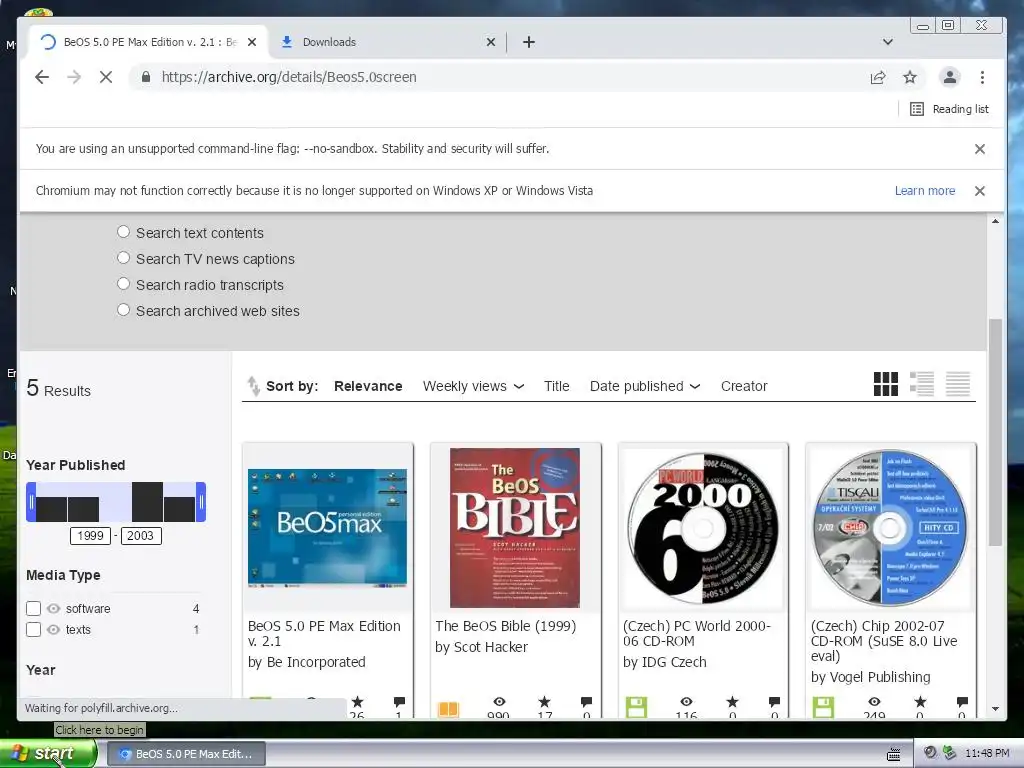Share this page icon
This screenshot has height=768, width=1024.
(x=878, y=77)
